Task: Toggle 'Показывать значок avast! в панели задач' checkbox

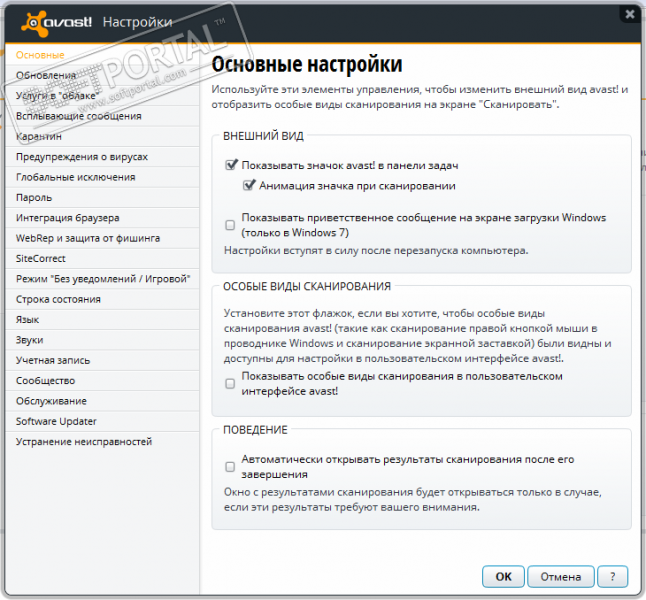Action: click(231, 165)
